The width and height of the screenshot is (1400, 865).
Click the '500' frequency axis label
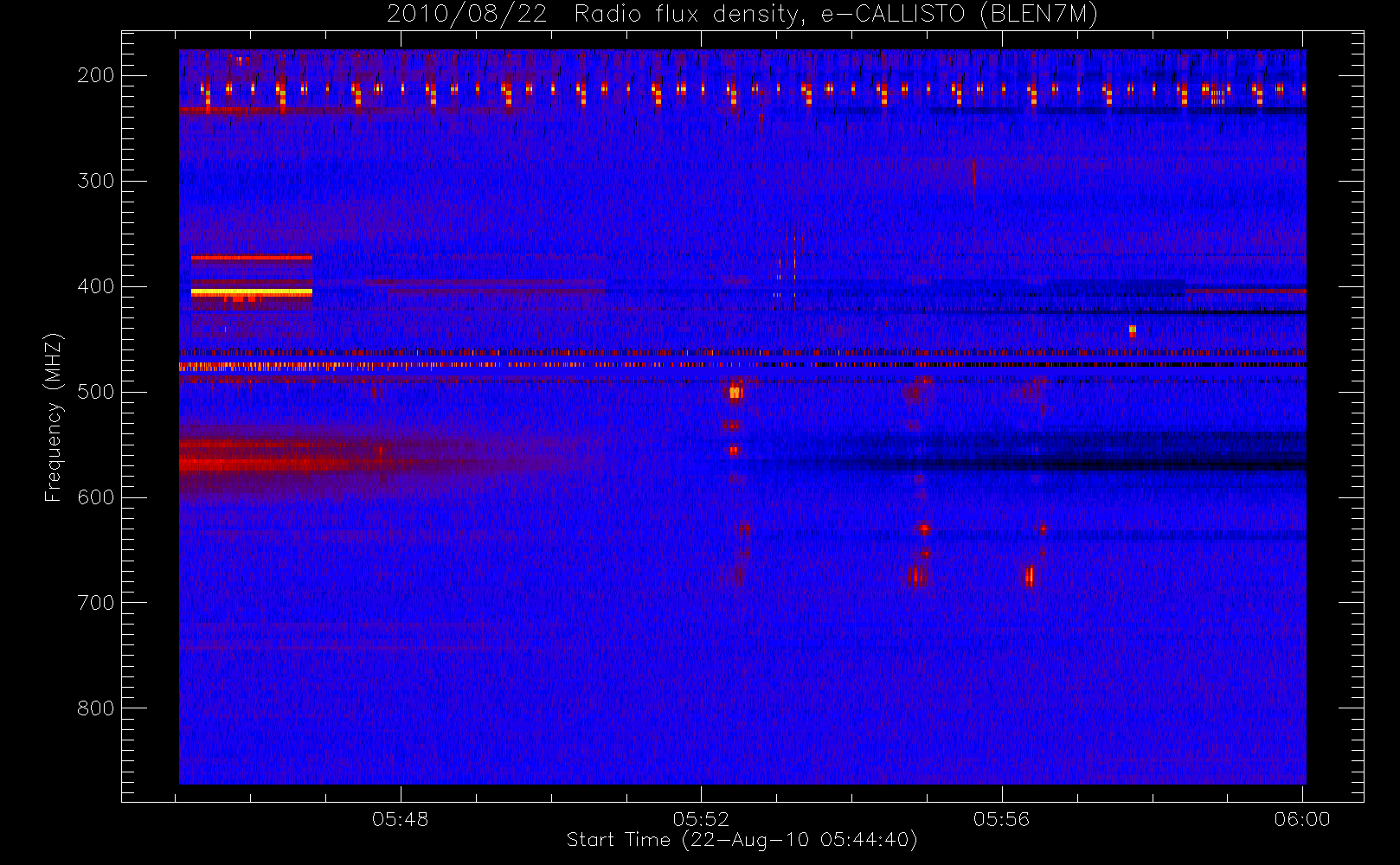pos(96,392)
